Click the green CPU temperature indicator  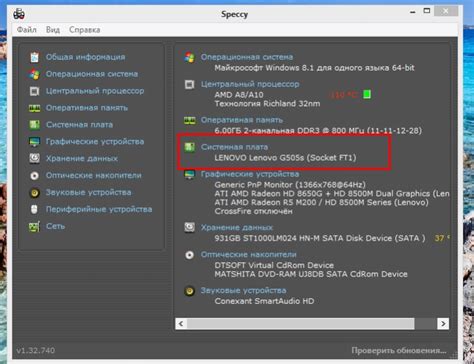[x=367, y=94]
